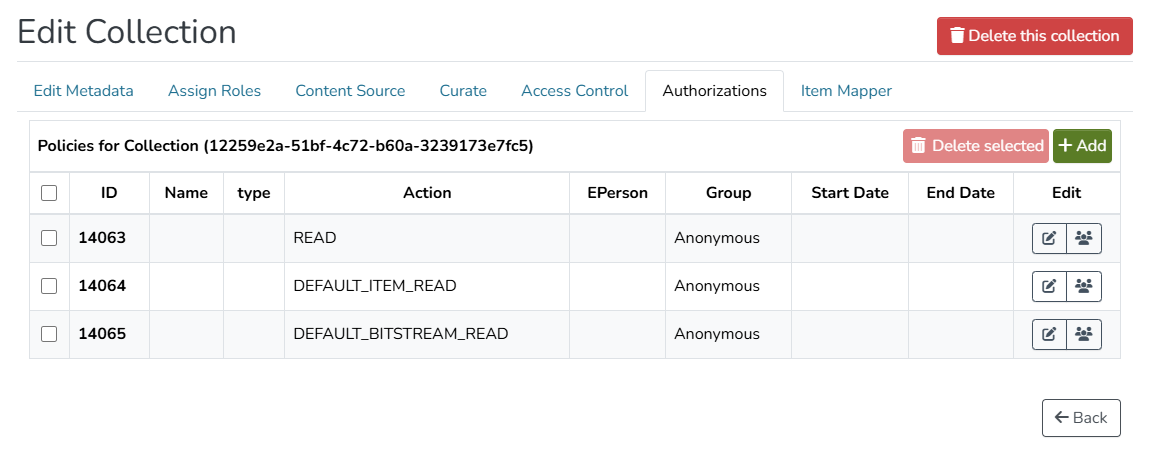Select the checkbox for policy 14063
Screen dimensions: 1151x475
[49, 238]
